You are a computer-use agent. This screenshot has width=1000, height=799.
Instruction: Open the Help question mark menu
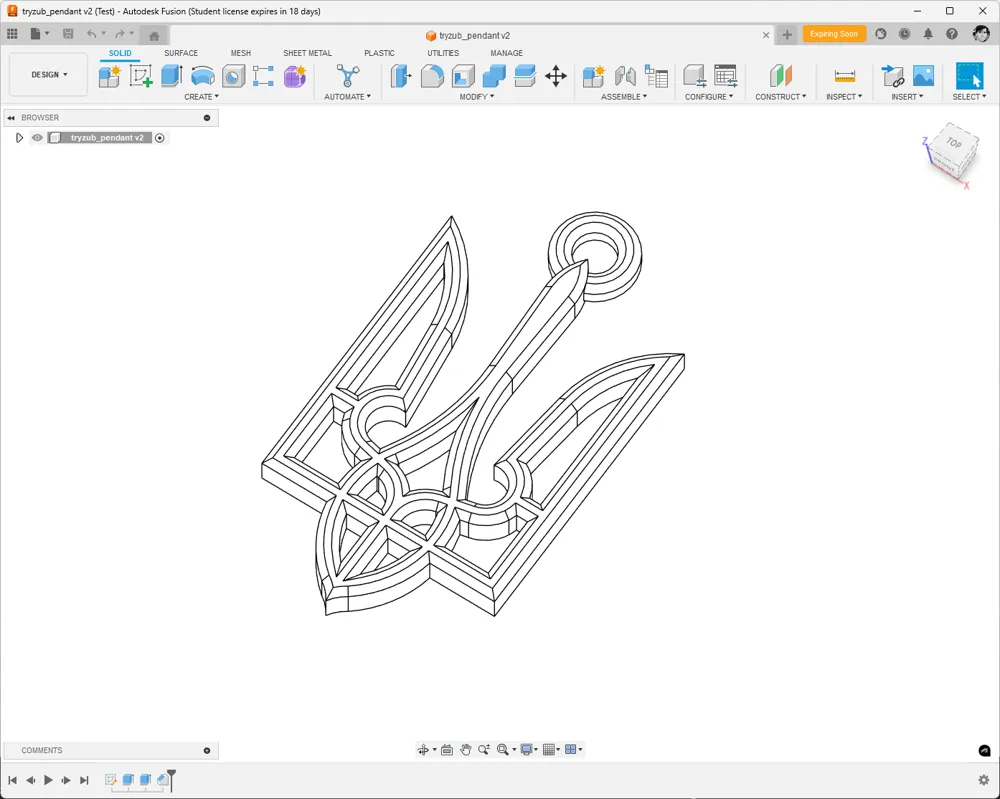coord(952,34)
